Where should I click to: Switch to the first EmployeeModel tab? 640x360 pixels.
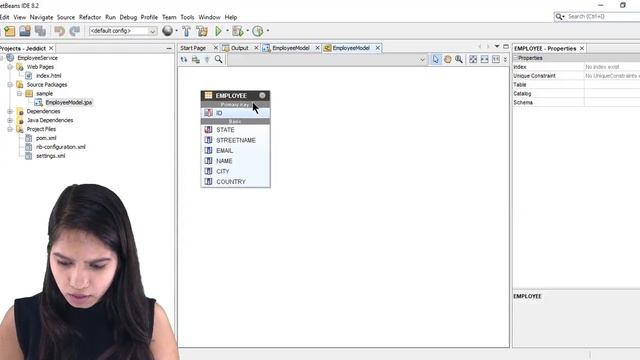tap(291, 48)
